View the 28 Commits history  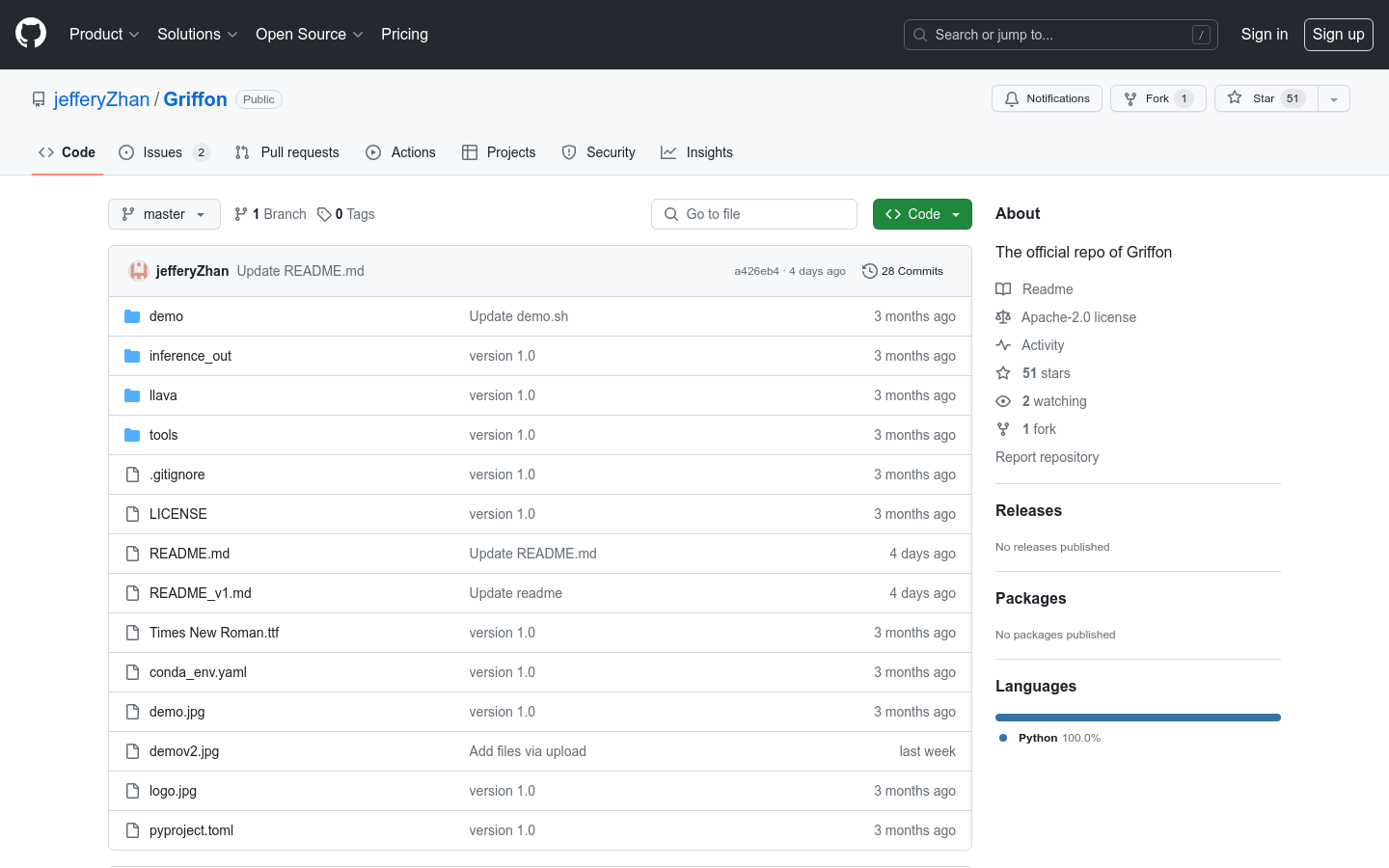tap(903, 271)
